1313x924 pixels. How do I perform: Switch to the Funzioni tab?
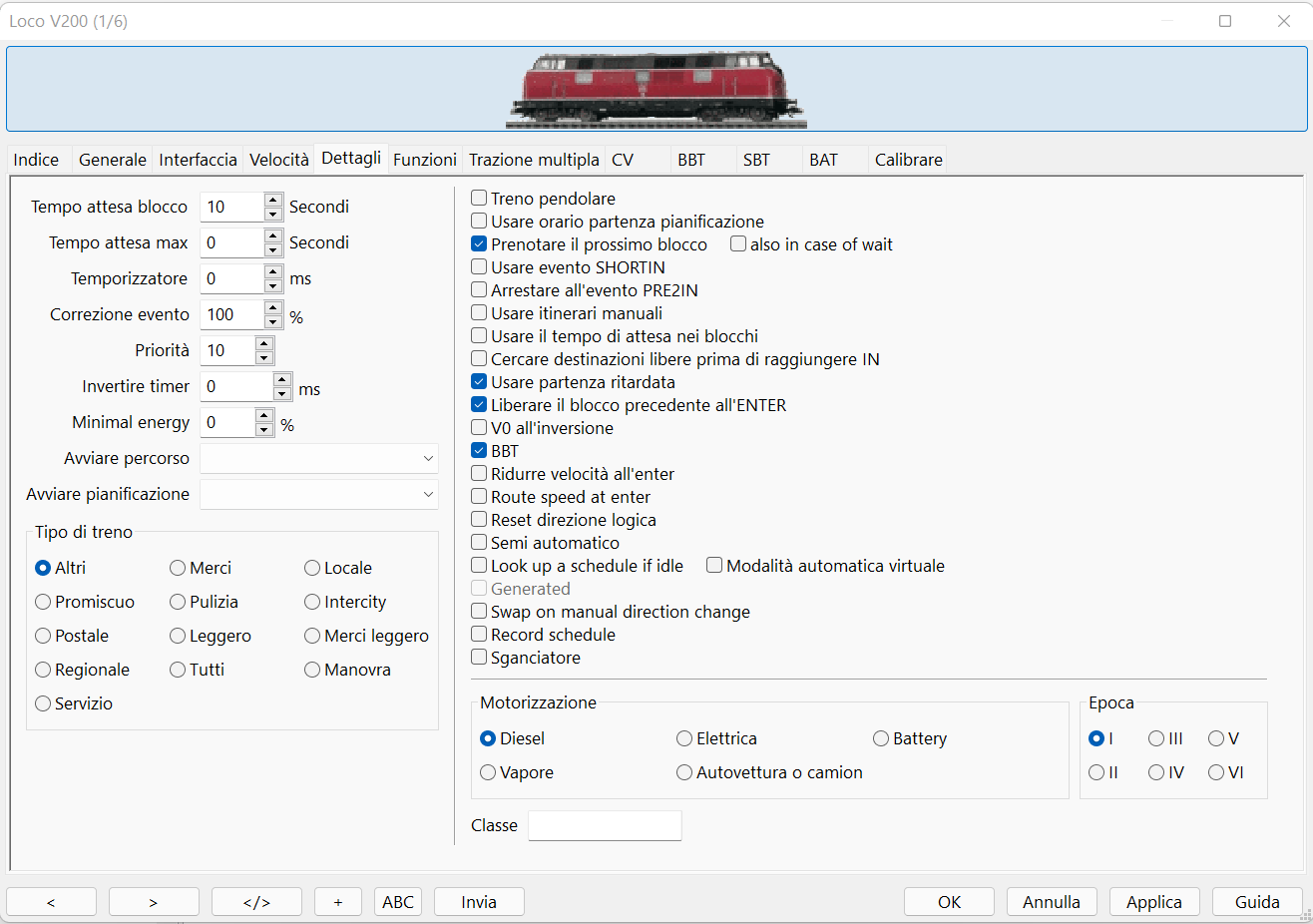point(425,160)
